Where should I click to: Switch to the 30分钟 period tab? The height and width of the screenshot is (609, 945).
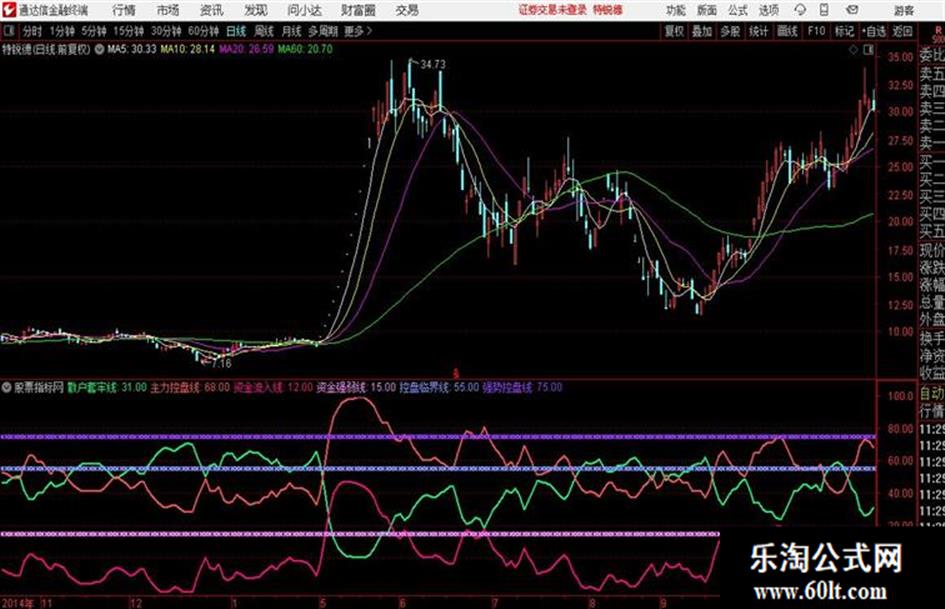(166, 31)
